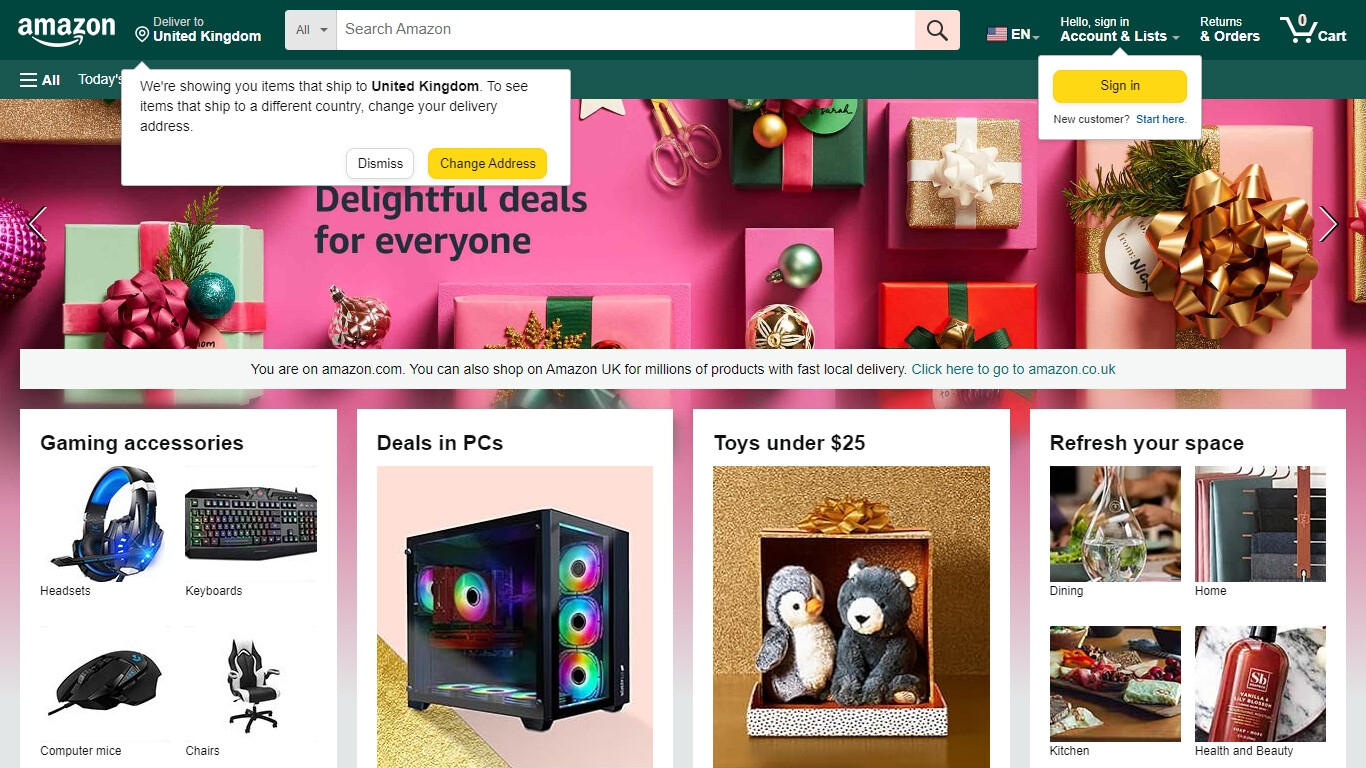Screen dimensions: 1366x768
Task: Go to next banner slide arrow
Action: tap(1328, 224)
